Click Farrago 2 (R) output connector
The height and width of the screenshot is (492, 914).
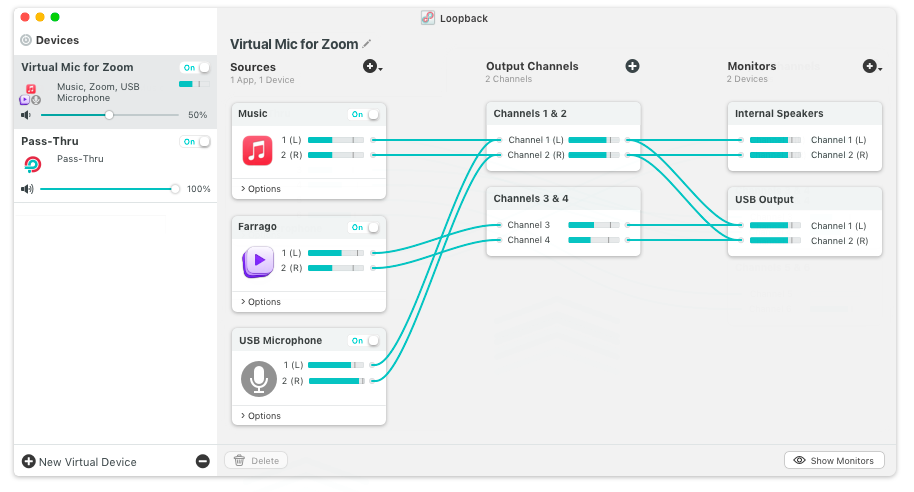tap(373, 268)
